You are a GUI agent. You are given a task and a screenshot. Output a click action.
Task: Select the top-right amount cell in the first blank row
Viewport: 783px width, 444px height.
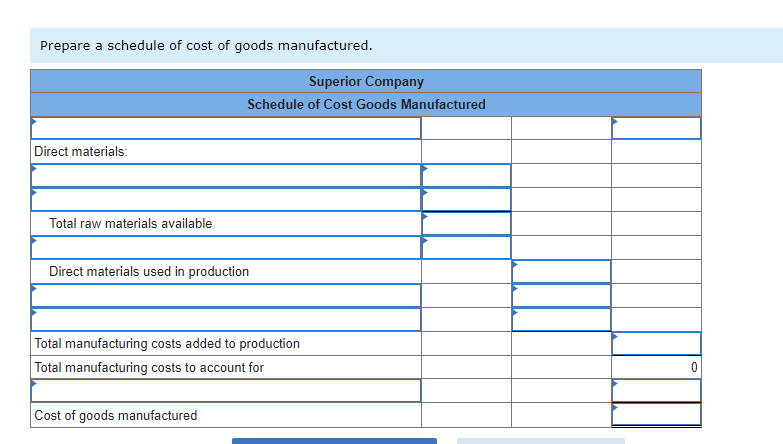coord(656,128)
